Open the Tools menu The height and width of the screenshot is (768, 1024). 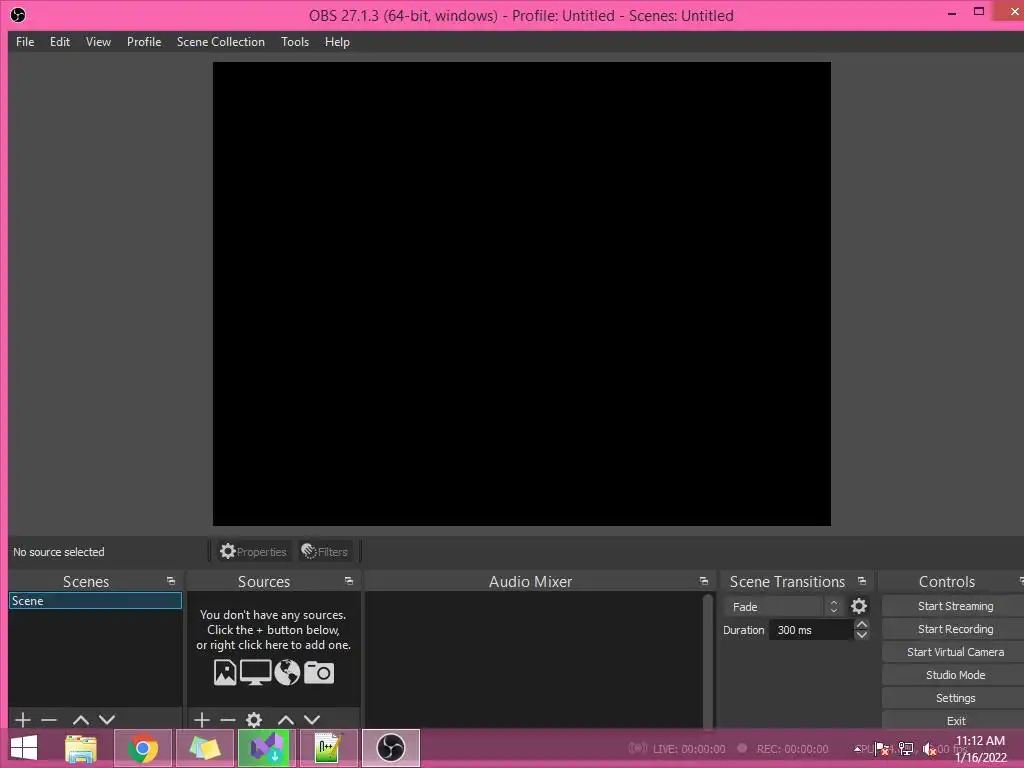point(295,42)
